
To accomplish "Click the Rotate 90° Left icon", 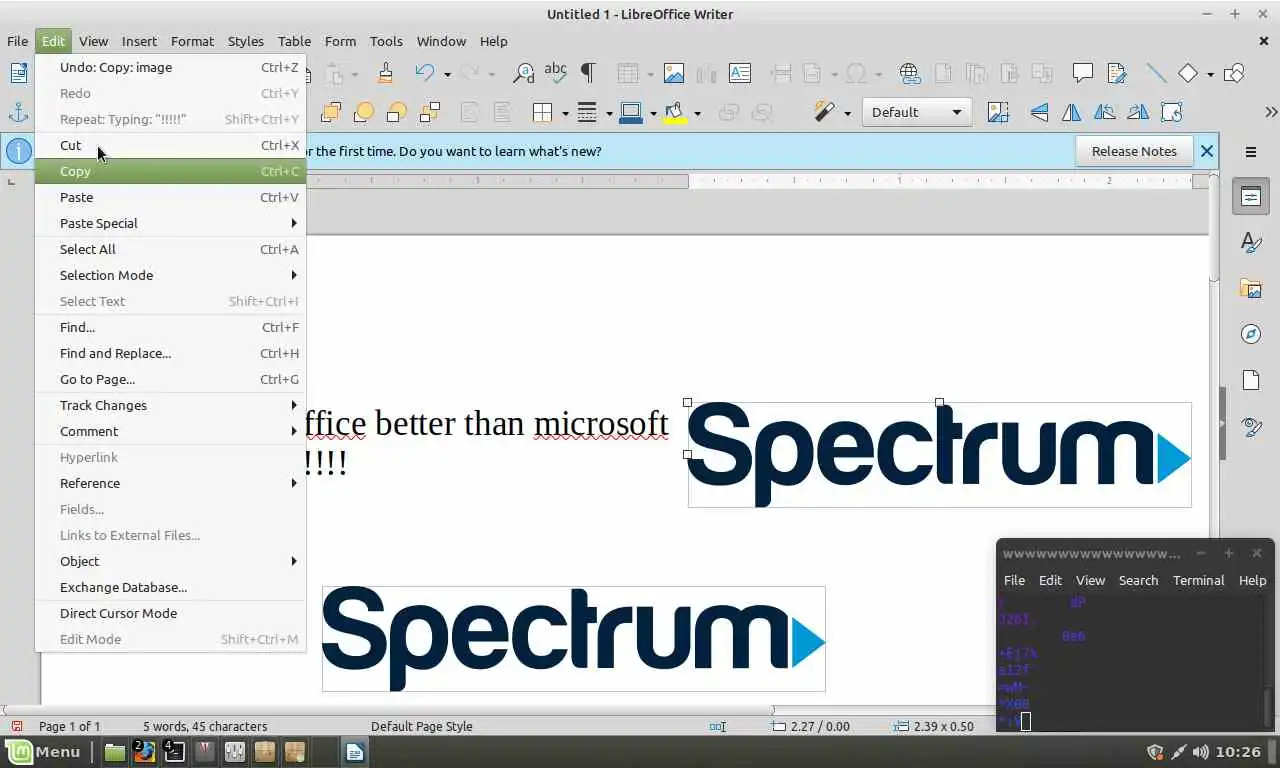I will tap(1105, 112).
